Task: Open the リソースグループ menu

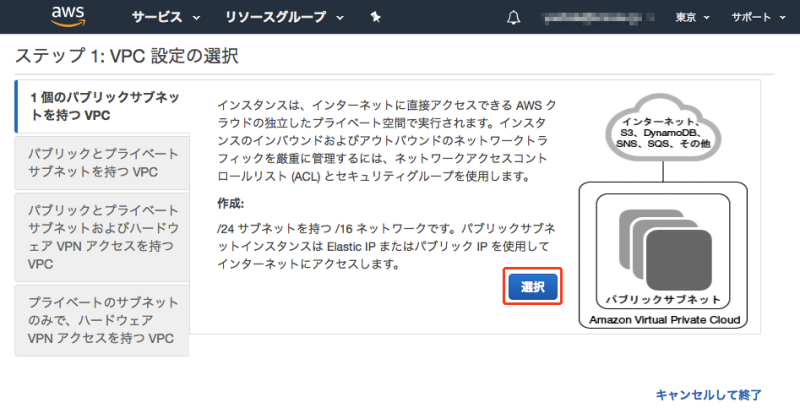Action: tap(285, 17)
